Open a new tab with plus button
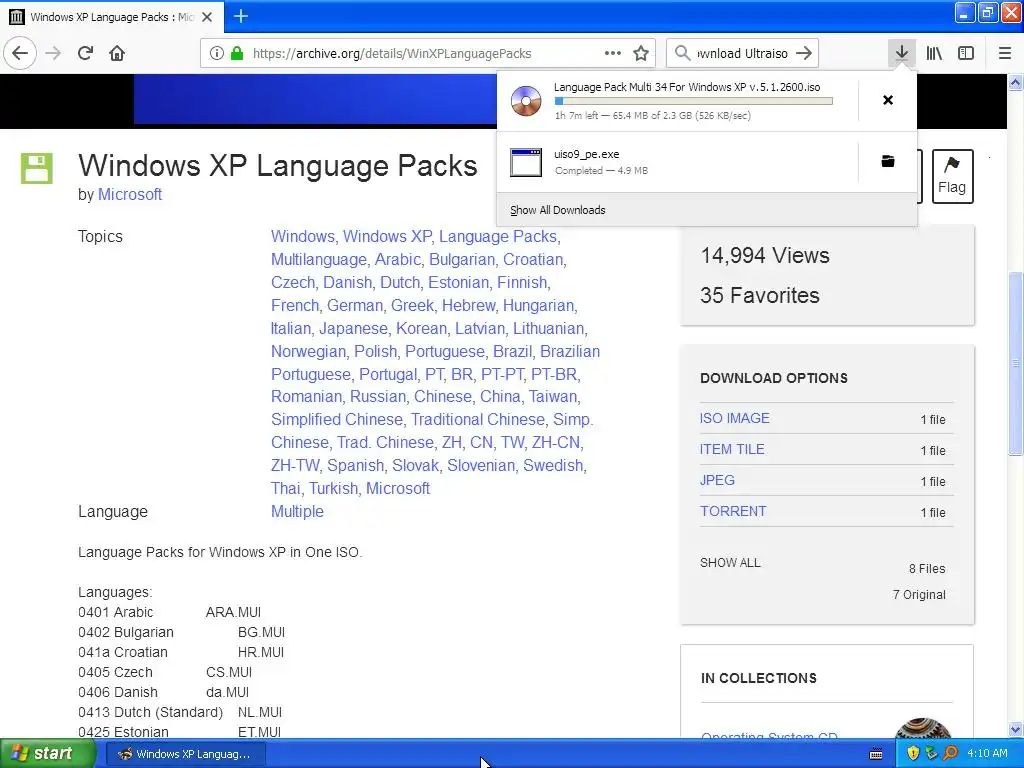The width and height of the screenshot is (1024, 768). [241, 16]
